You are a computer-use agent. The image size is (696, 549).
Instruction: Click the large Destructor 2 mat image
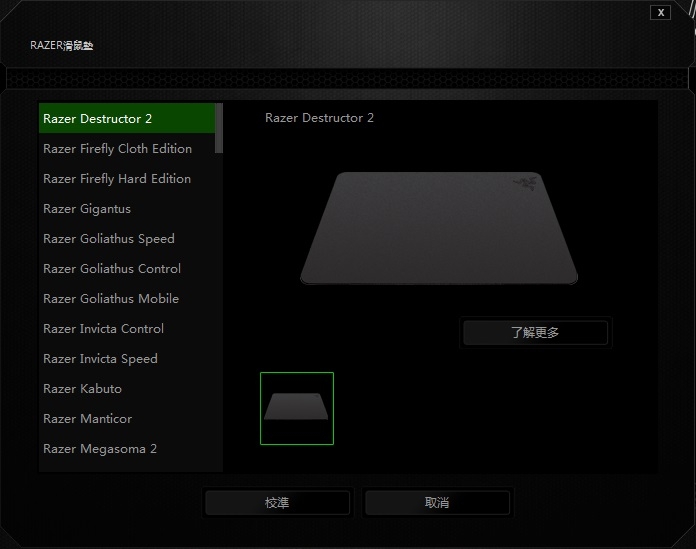[439, 228]
